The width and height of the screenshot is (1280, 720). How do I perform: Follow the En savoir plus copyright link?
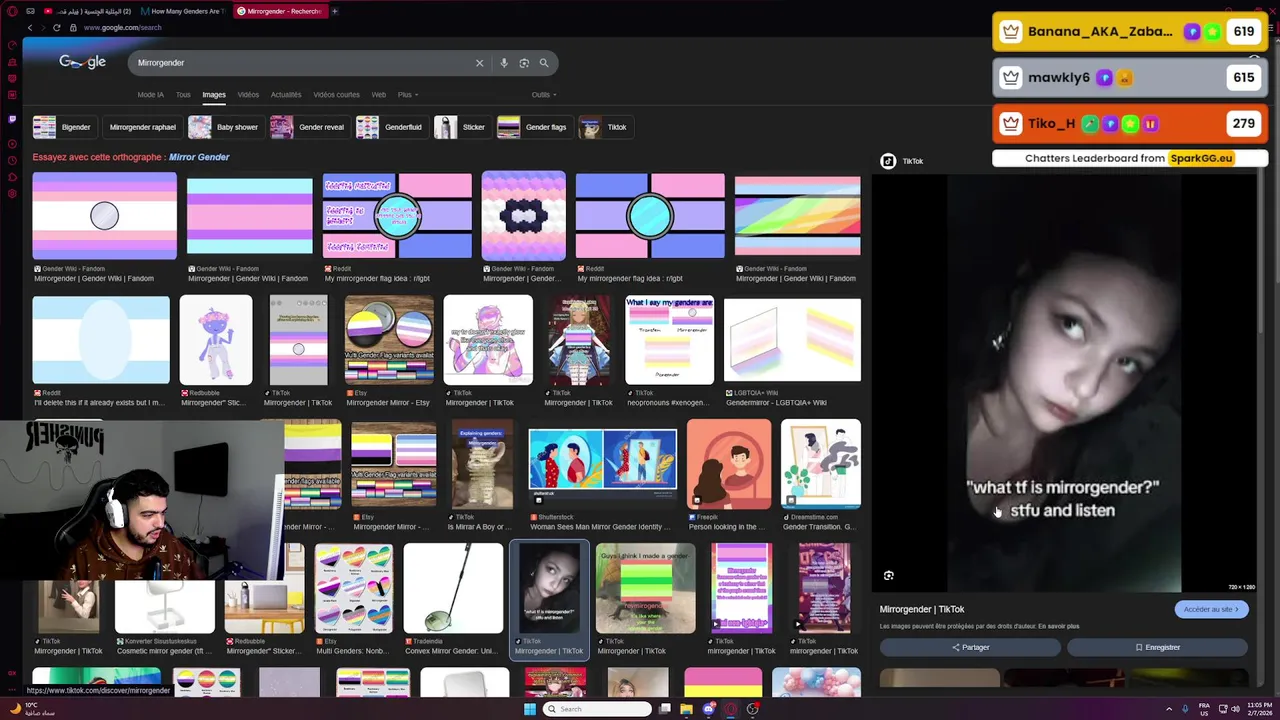click(x=1059, y=626)
